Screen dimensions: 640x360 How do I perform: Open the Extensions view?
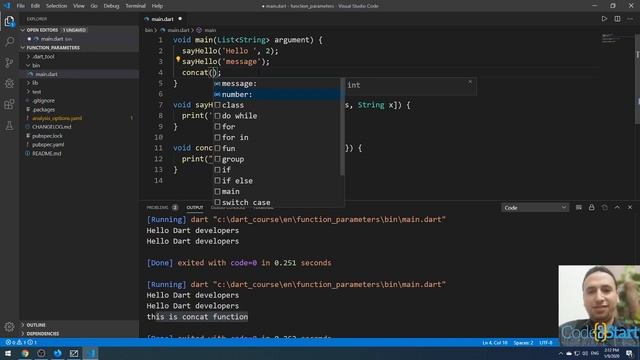pos(9,104)
